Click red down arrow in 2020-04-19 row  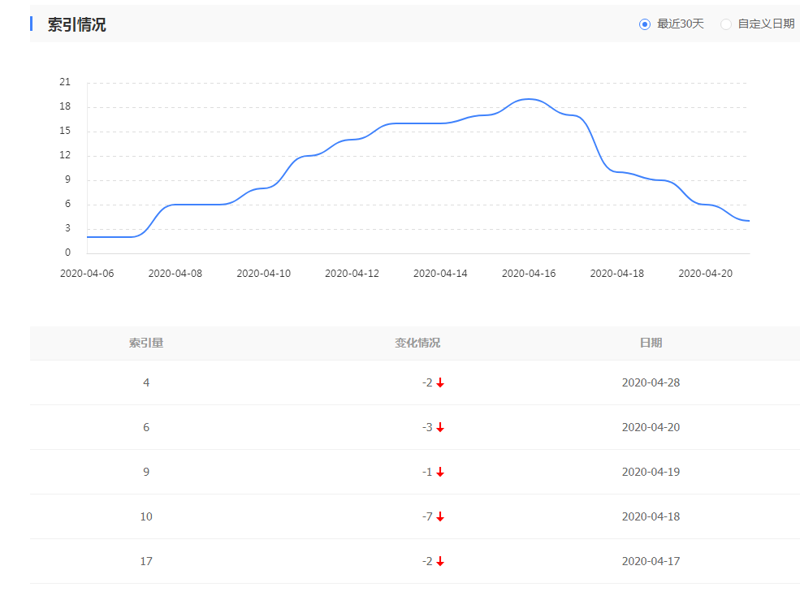click(440, 472)
